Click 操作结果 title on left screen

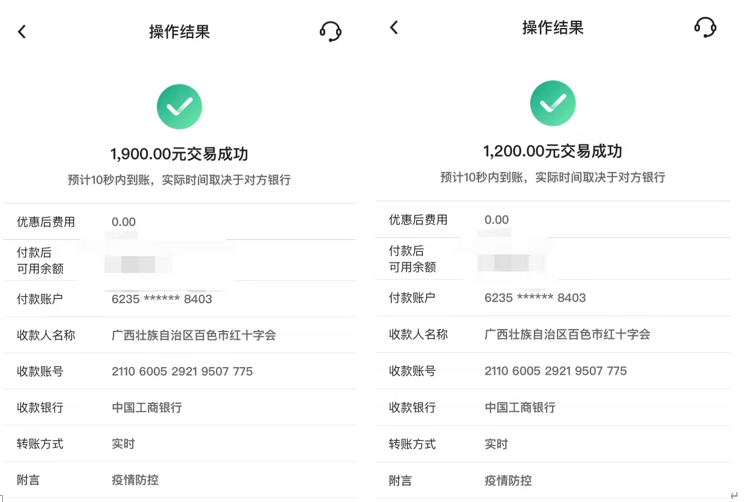pos(179,32)
